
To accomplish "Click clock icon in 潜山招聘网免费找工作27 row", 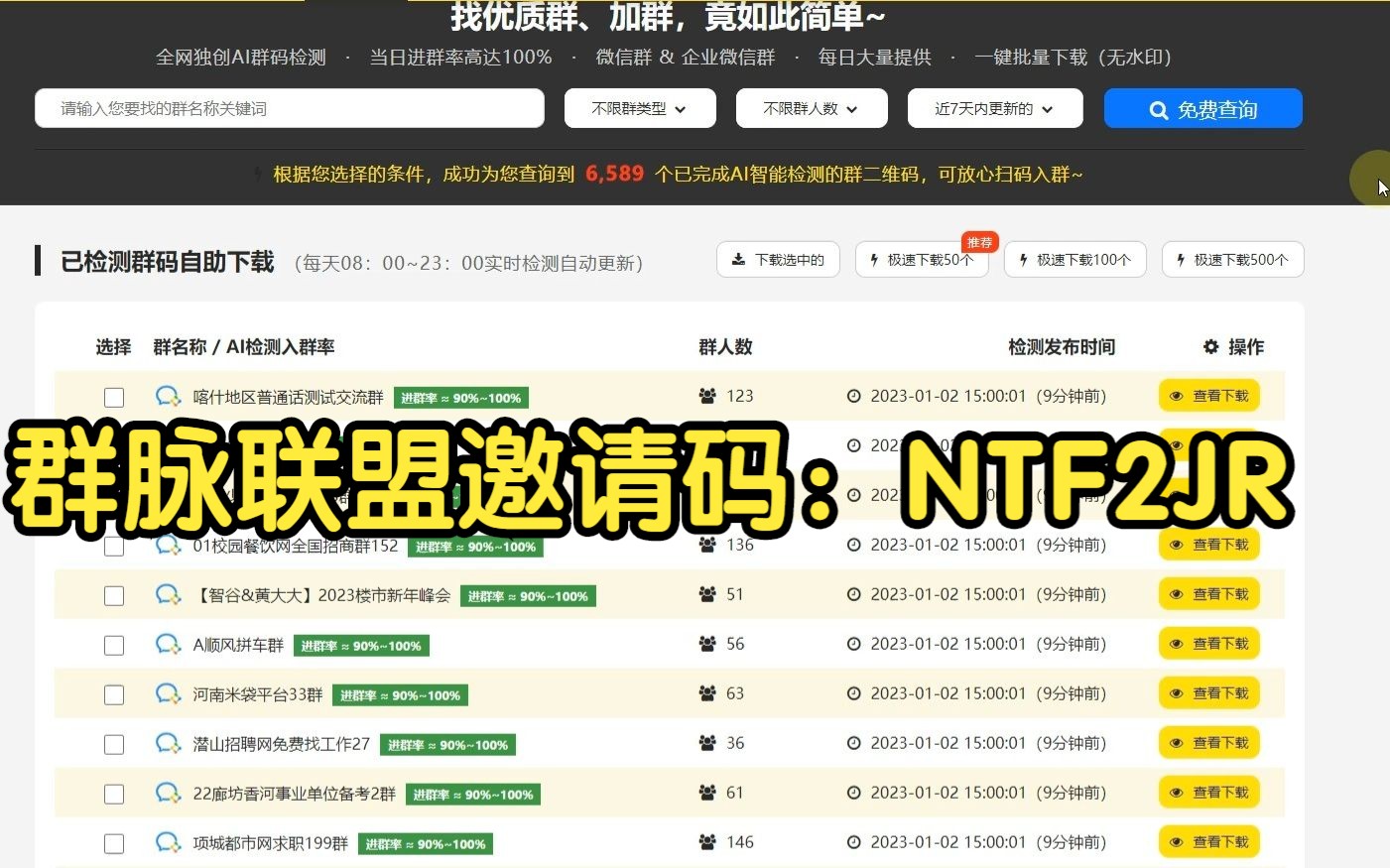I will tap(853, 743).
